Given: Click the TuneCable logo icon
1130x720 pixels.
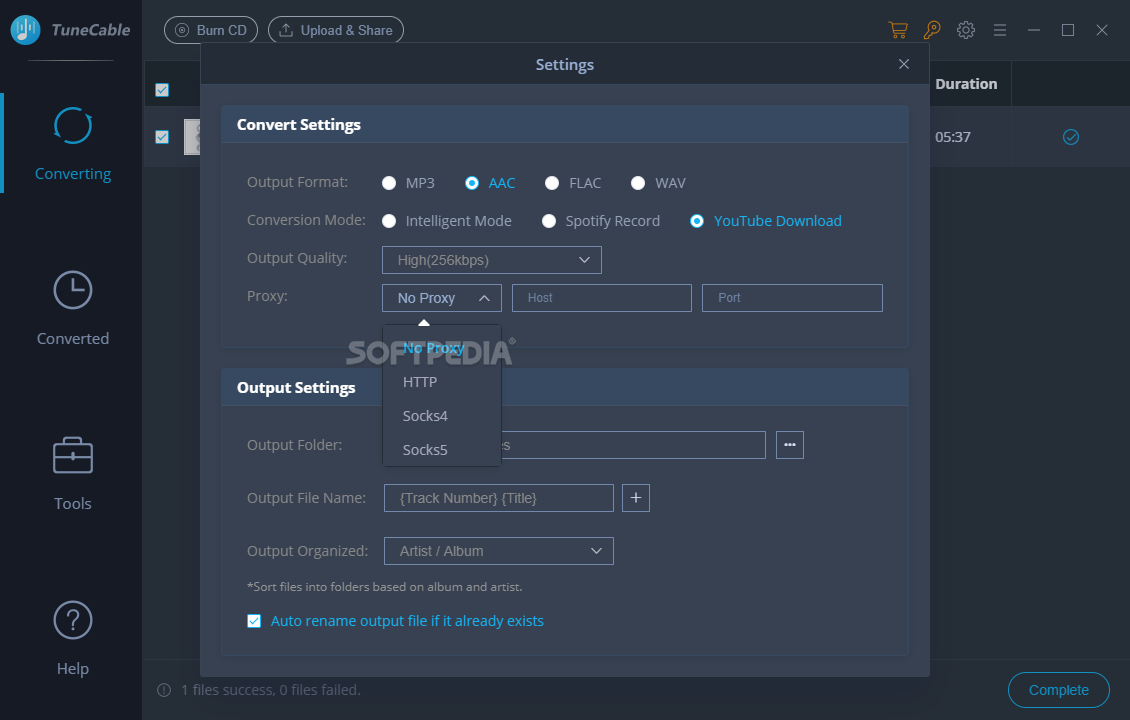Looking at the screenshot, I should (26, 30).
